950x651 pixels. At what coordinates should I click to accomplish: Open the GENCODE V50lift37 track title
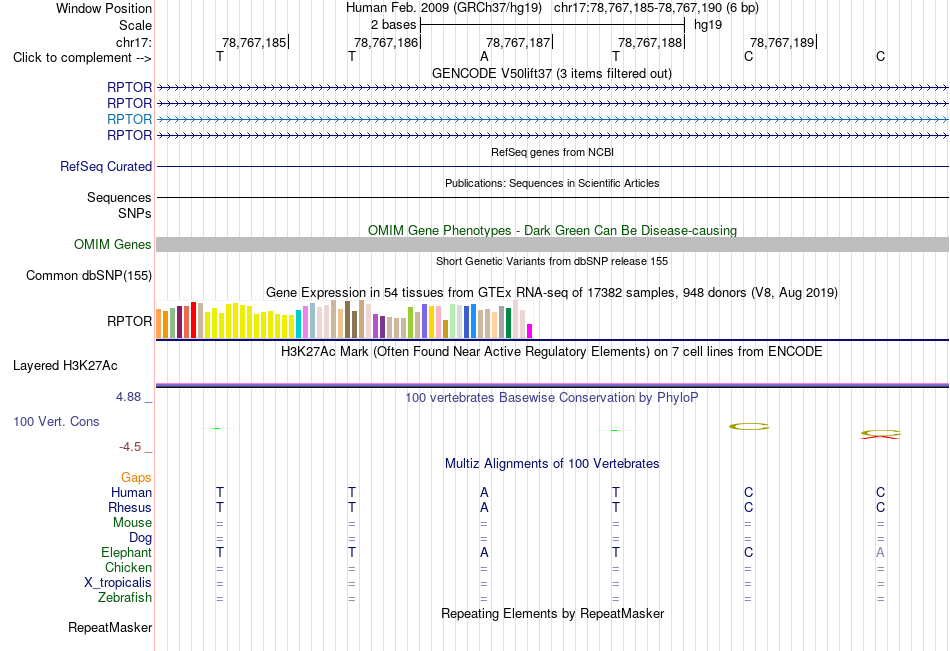552,73
